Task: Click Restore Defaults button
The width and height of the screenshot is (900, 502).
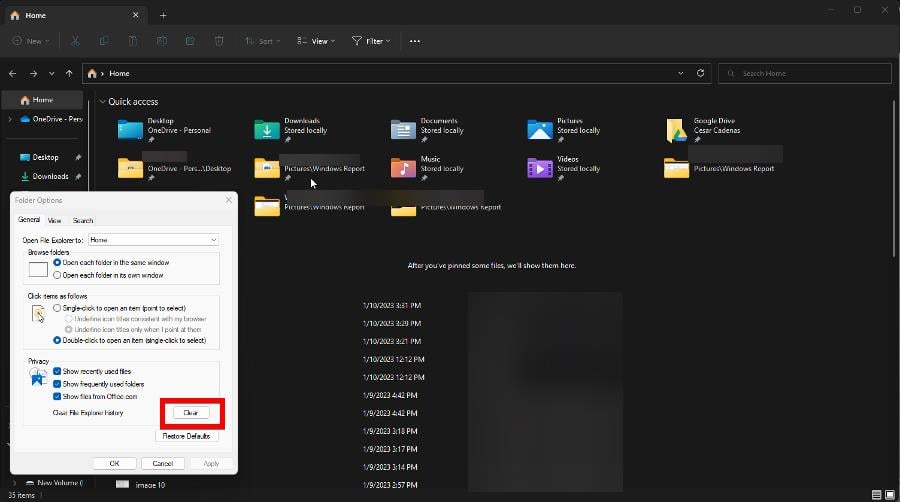Action: pyautogui.click(x=187, y=436)
